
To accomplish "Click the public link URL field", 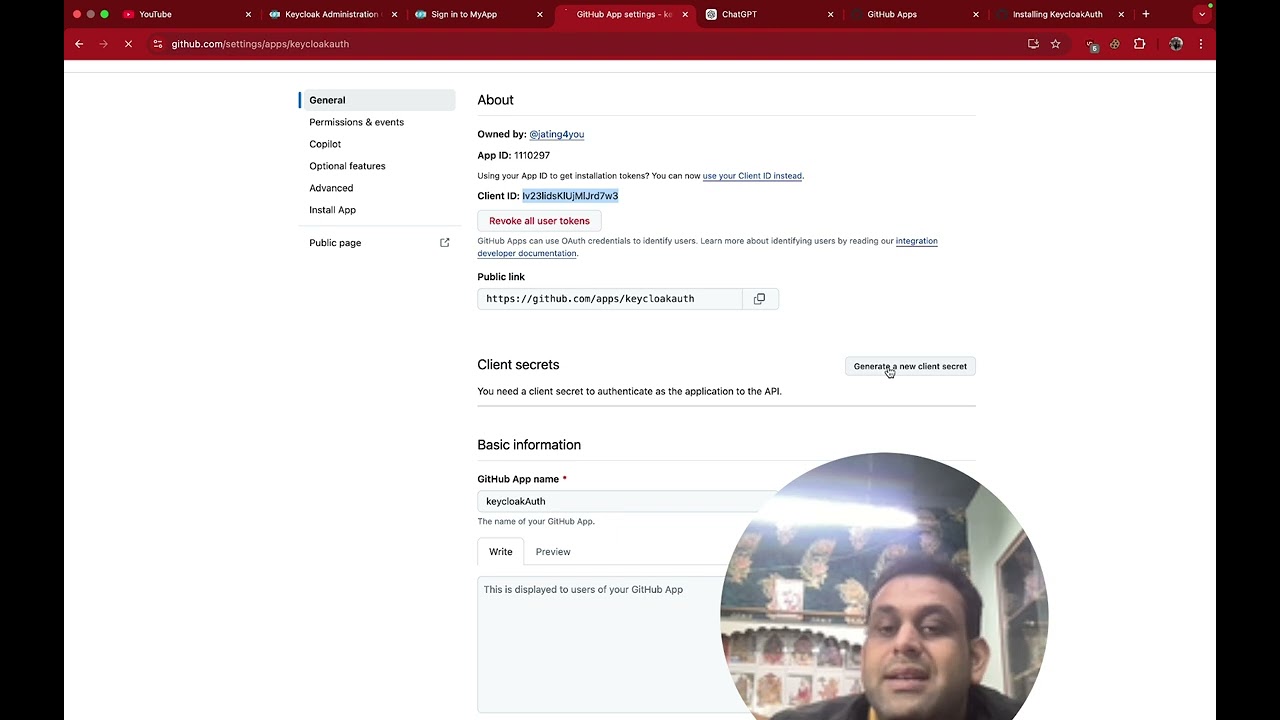I will (610, 299).
